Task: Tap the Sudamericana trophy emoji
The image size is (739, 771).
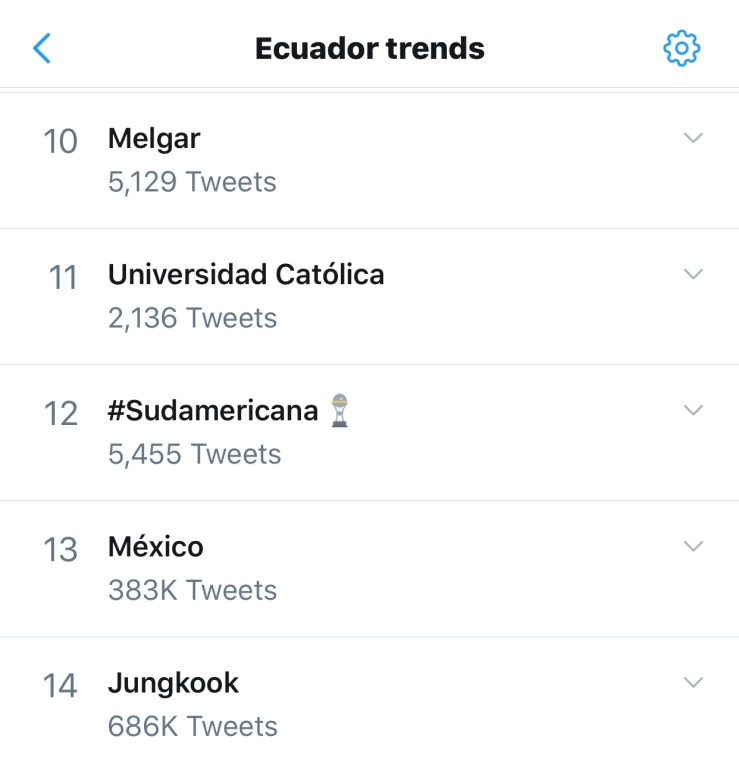Action: pyautogui.click(x=342, y=411)
